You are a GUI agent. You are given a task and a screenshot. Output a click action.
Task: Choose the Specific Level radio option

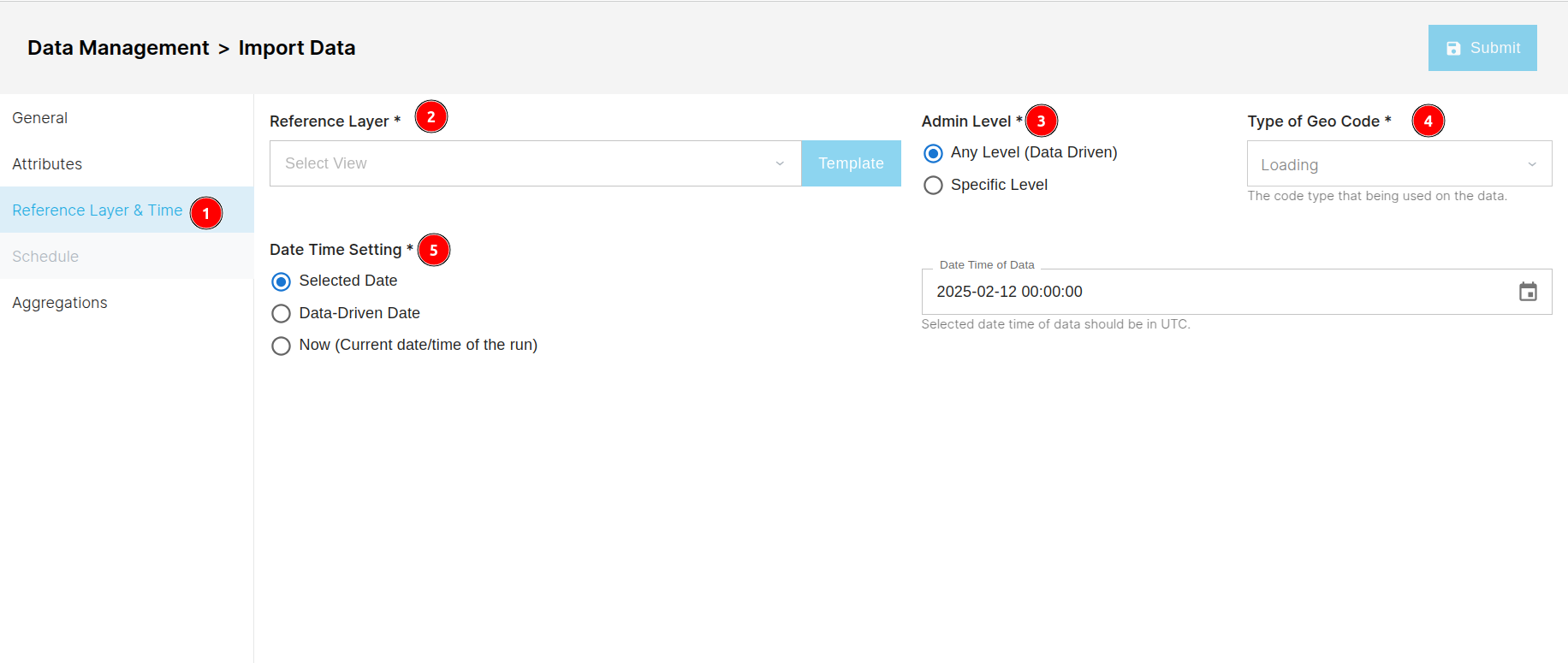933,186
